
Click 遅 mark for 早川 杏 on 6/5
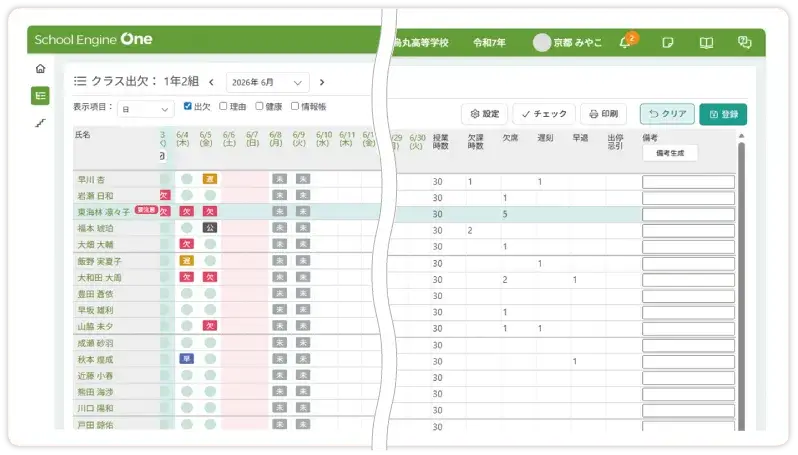210,179
